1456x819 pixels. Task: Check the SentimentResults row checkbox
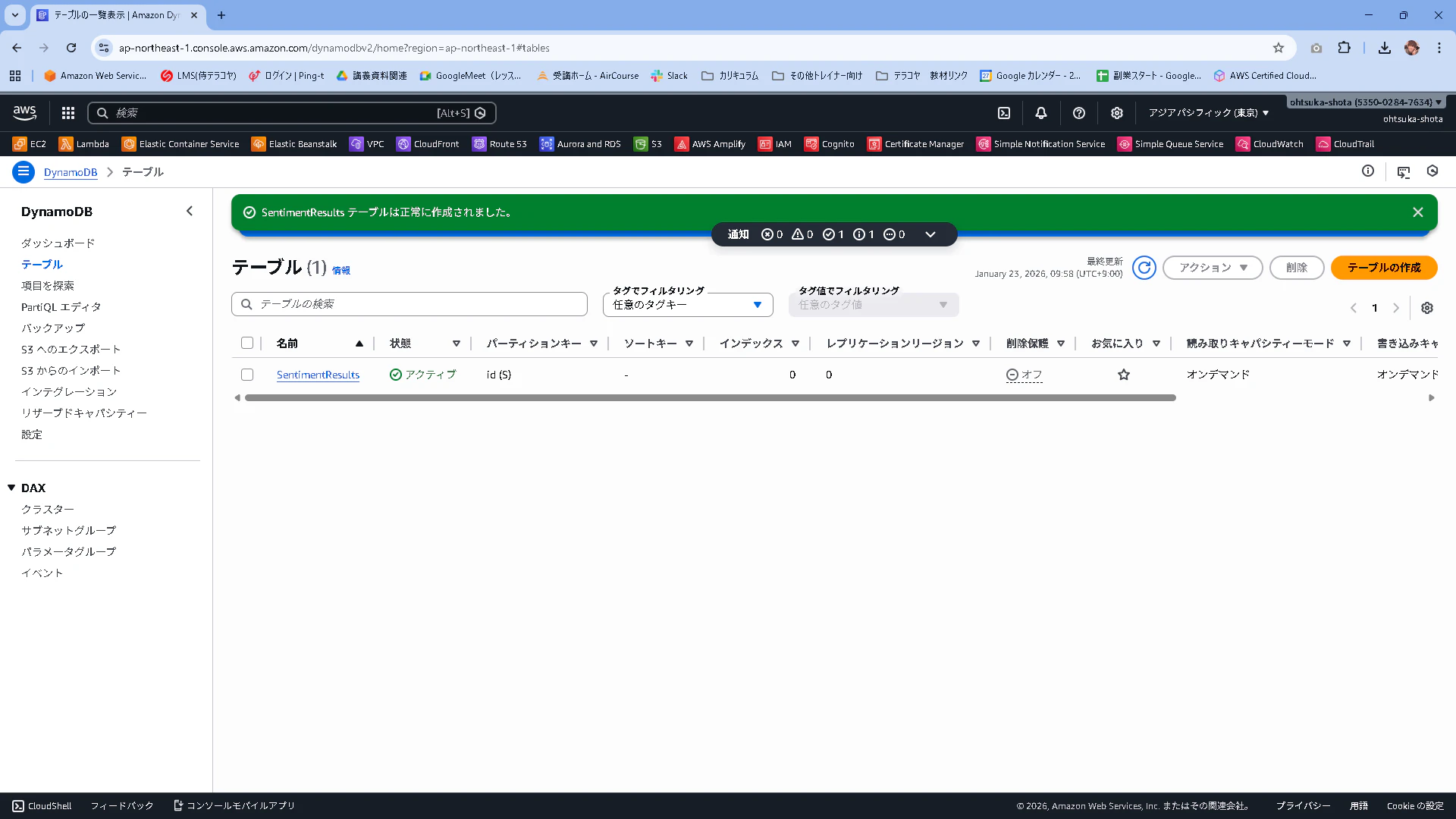pos(247,375)
